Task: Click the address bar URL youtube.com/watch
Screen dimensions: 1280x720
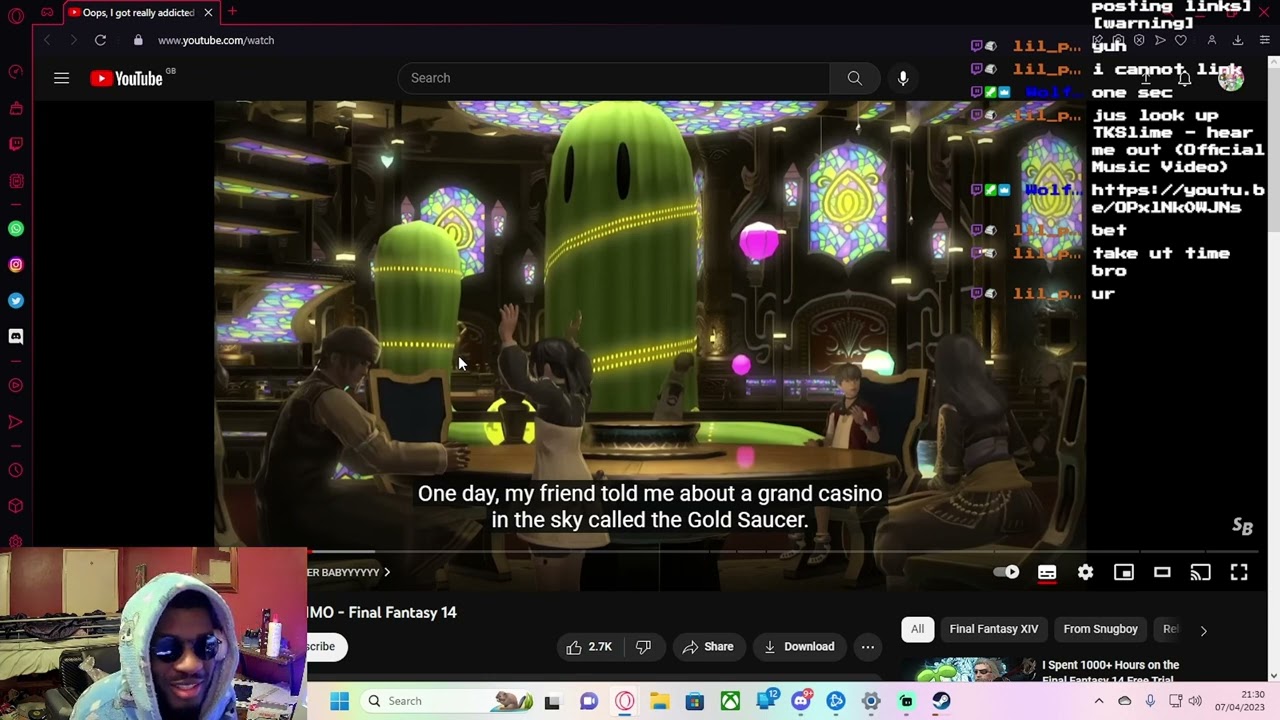Action: [216, 40]
